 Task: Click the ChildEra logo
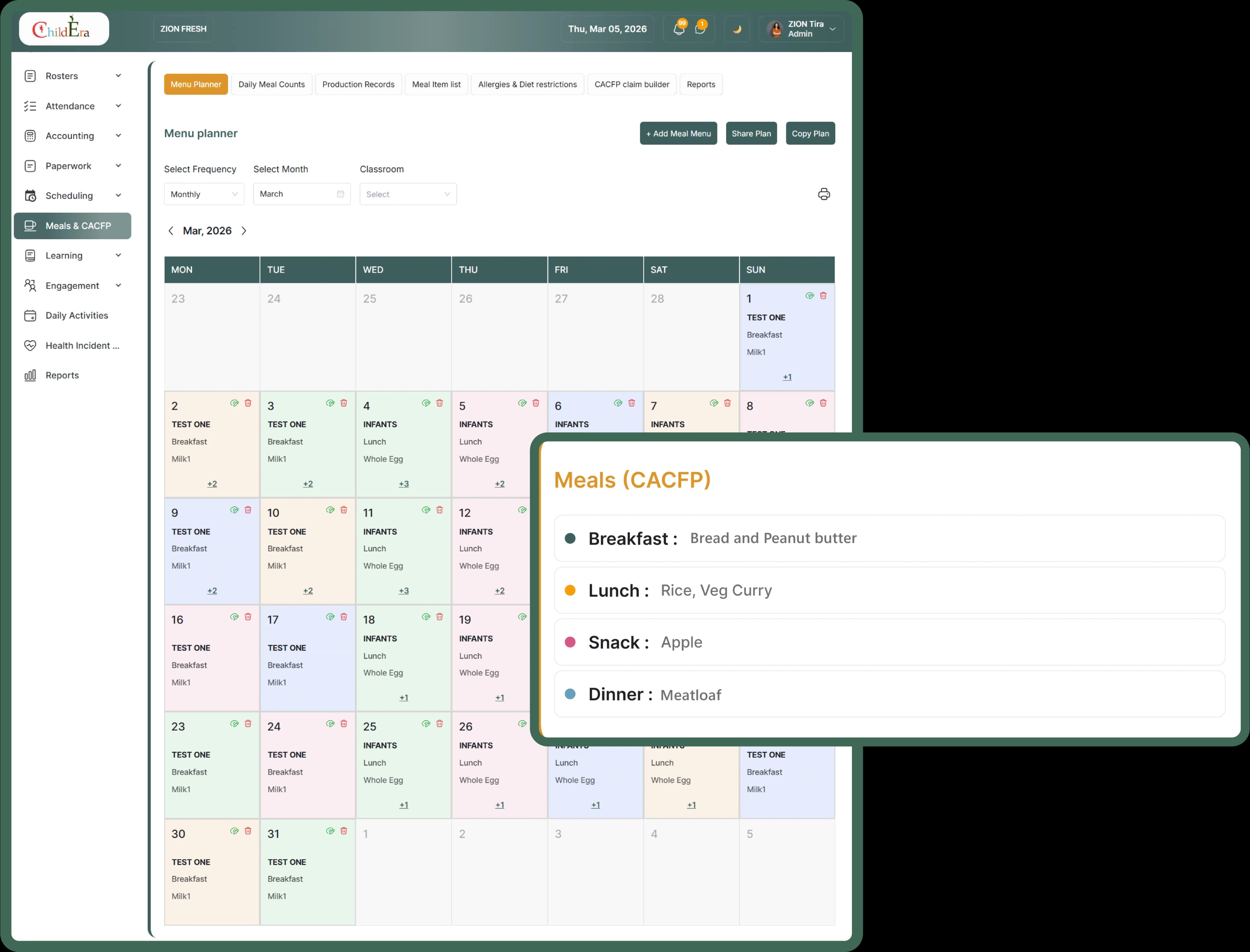click(63, 28)
